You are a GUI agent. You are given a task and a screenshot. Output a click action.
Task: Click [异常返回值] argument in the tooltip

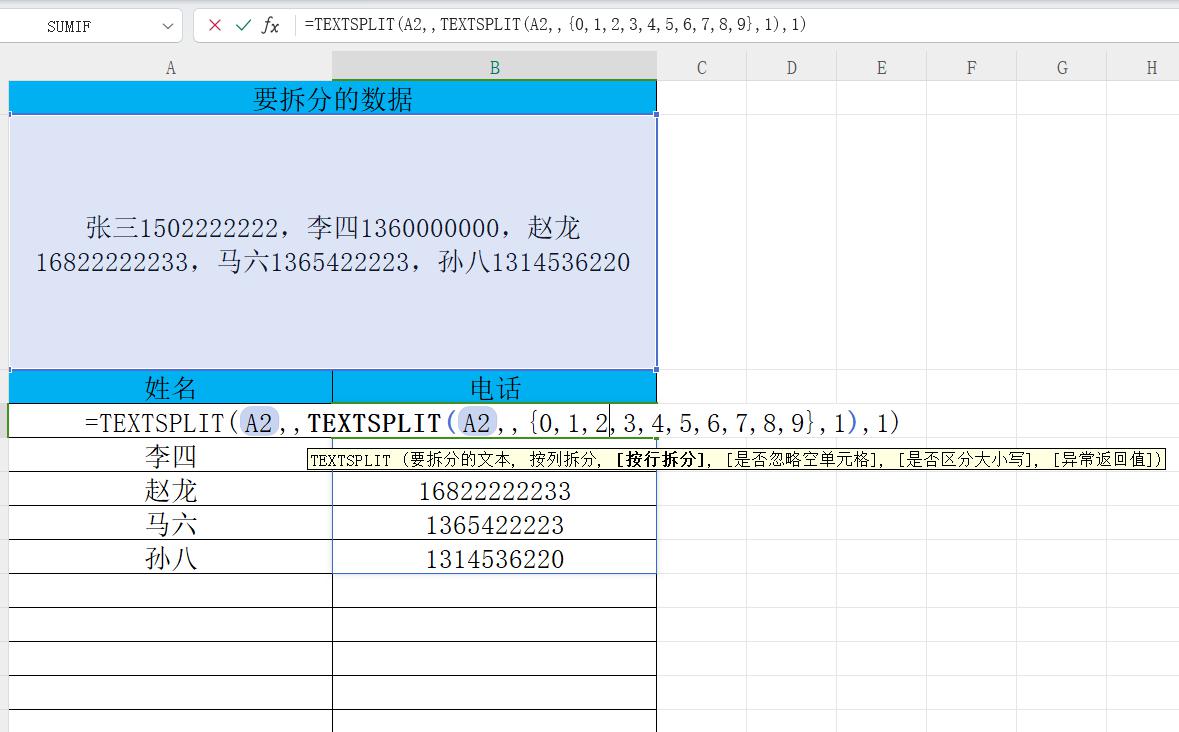coord(1101,460)
